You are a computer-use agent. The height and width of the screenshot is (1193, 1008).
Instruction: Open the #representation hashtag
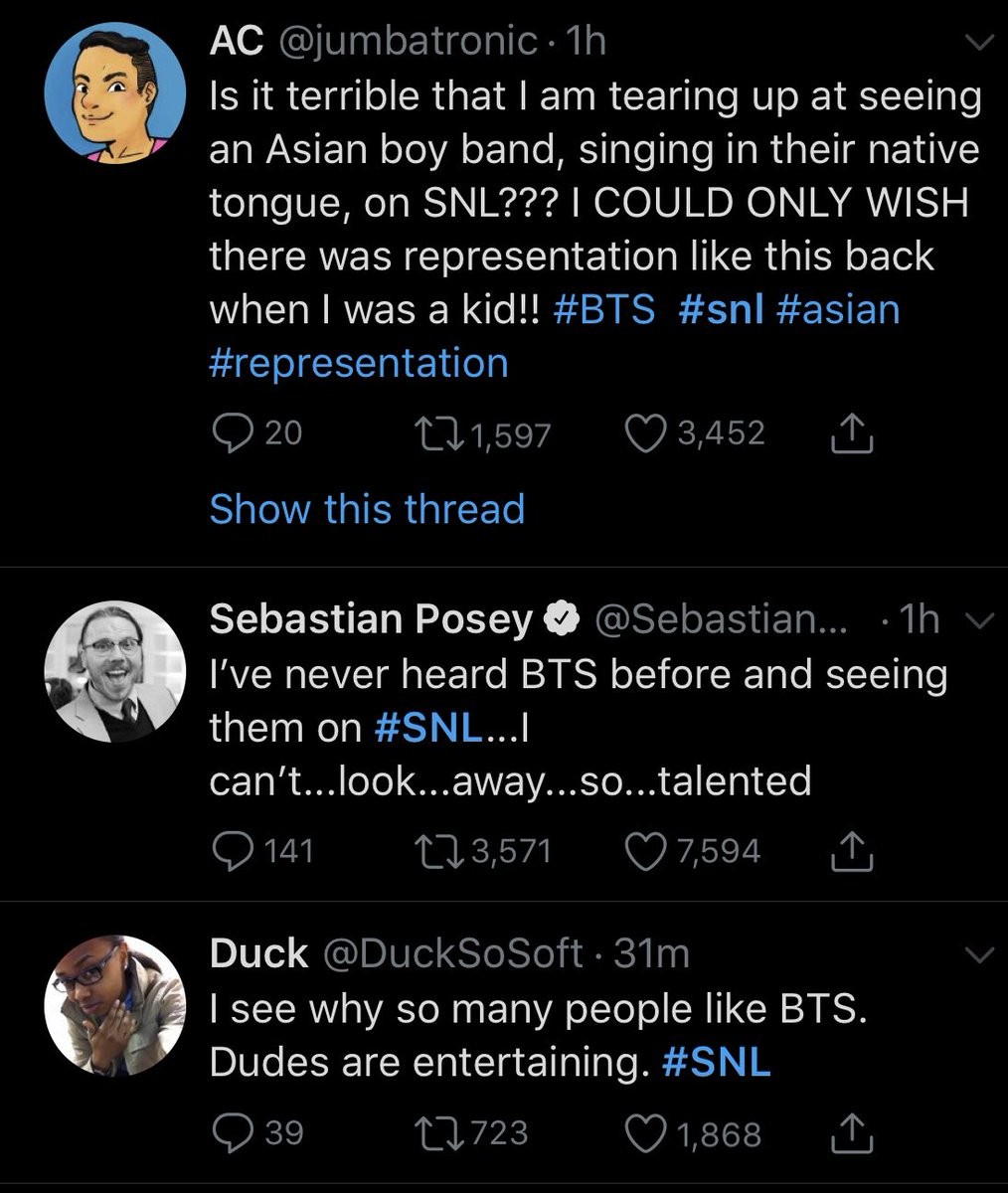(x=359, y=363)
